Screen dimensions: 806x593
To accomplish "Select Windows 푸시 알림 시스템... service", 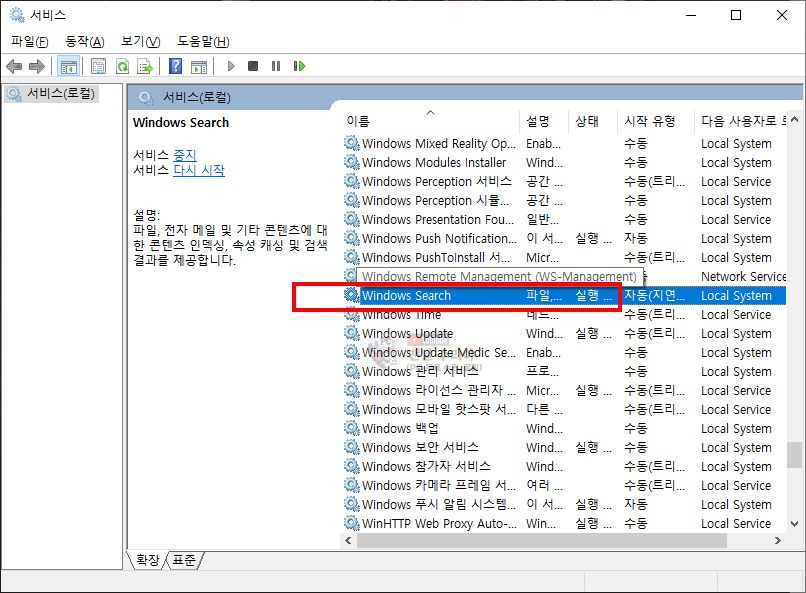I will (x=564, y=505).
